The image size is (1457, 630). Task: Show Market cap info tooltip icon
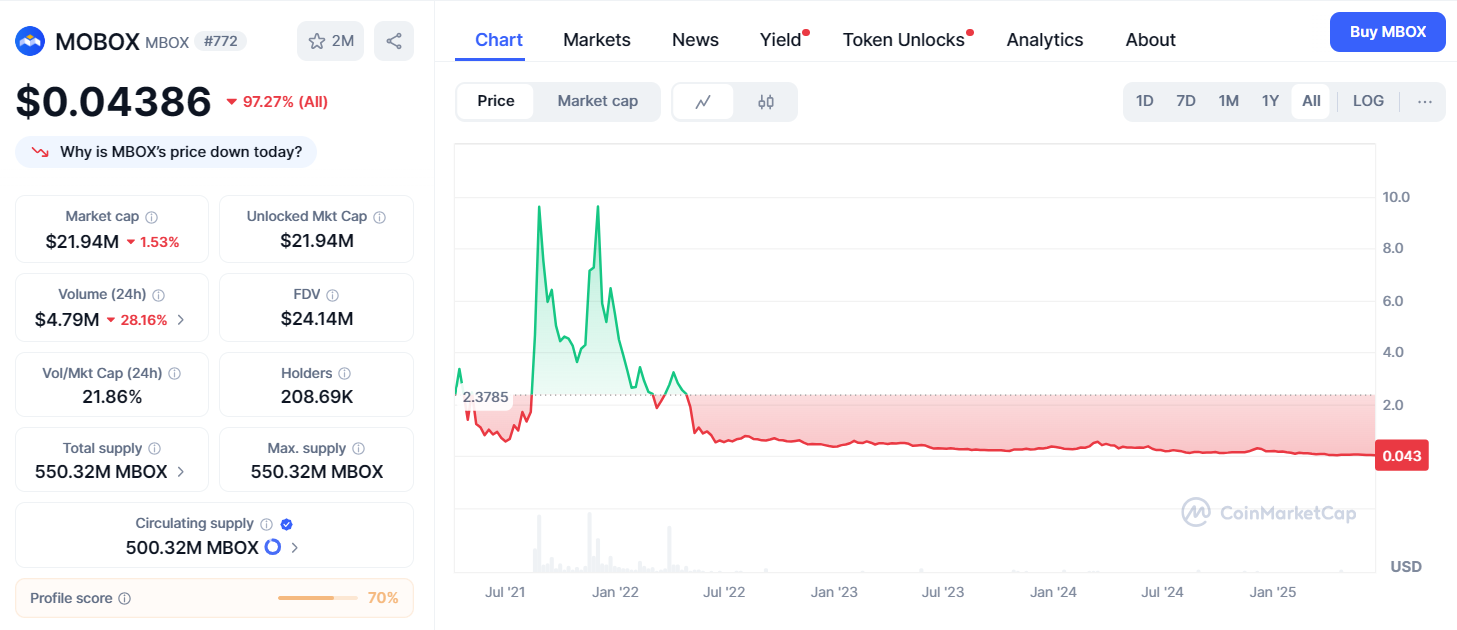[x=151, y=217]
